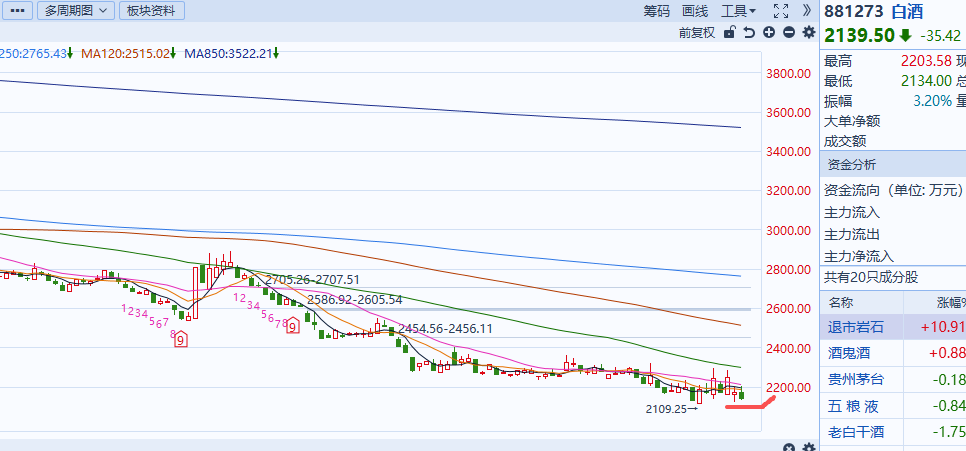Click the 2454.56-2456.11 gap label
The height and width of the screenshot is (451, 966).
coord(445,328)
